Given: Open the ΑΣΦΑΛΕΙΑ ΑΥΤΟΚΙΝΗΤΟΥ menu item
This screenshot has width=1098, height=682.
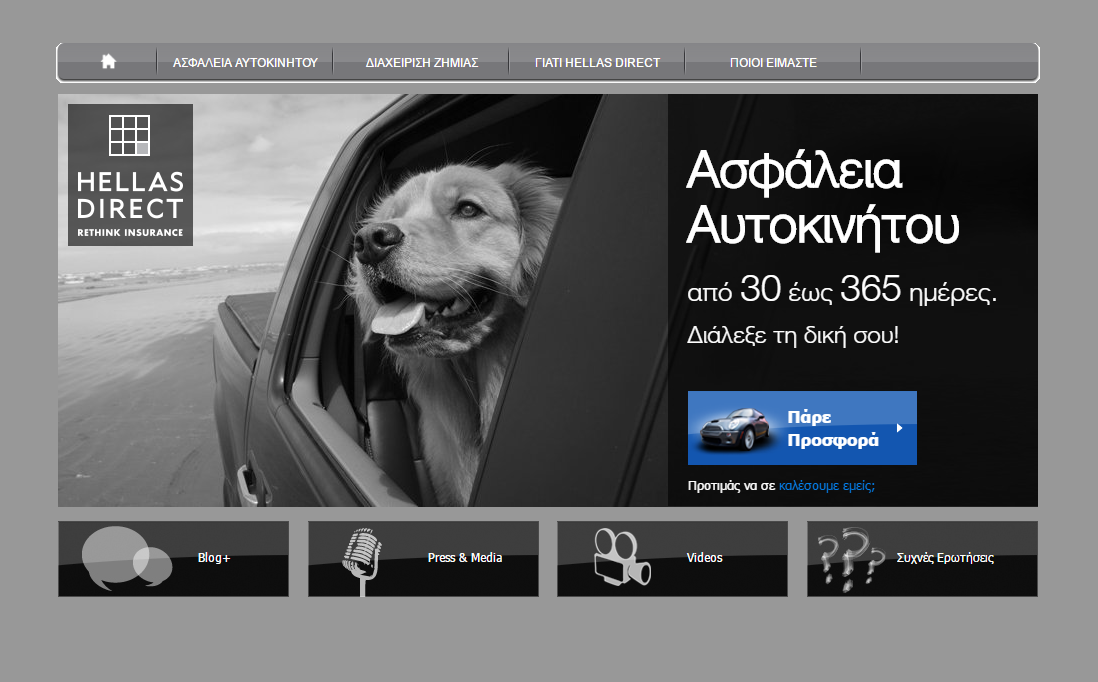Looking at the screenshot, I should pyautogui.click(x=245, y=61).
